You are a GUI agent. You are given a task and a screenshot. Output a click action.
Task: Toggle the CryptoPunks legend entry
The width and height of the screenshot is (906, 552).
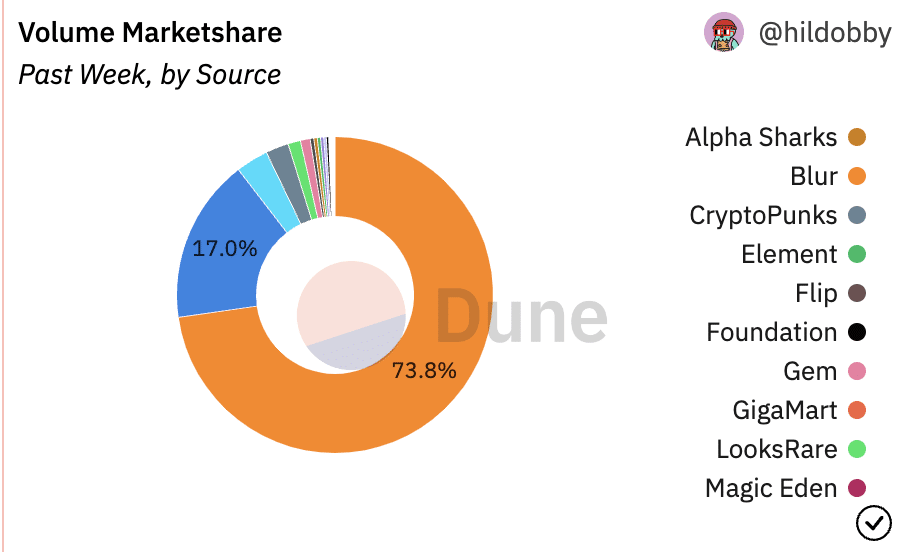(x=778, y=215)
